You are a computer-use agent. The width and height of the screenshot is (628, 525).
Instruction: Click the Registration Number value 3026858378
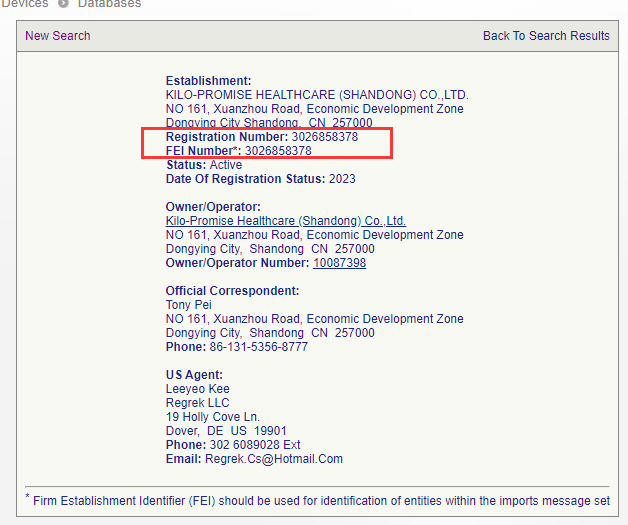[324, 137]
